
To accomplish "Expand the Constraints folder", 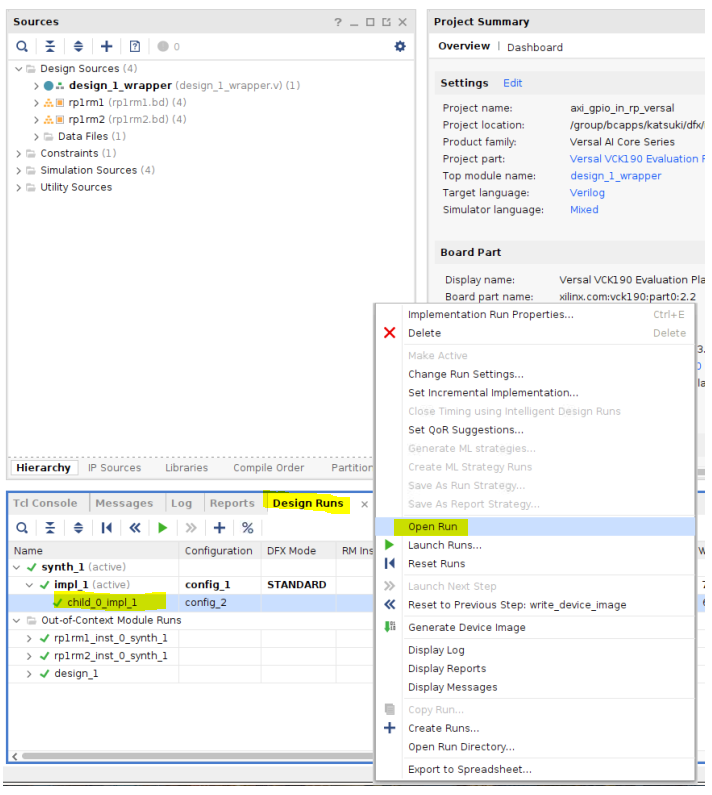I will (19, 154).
